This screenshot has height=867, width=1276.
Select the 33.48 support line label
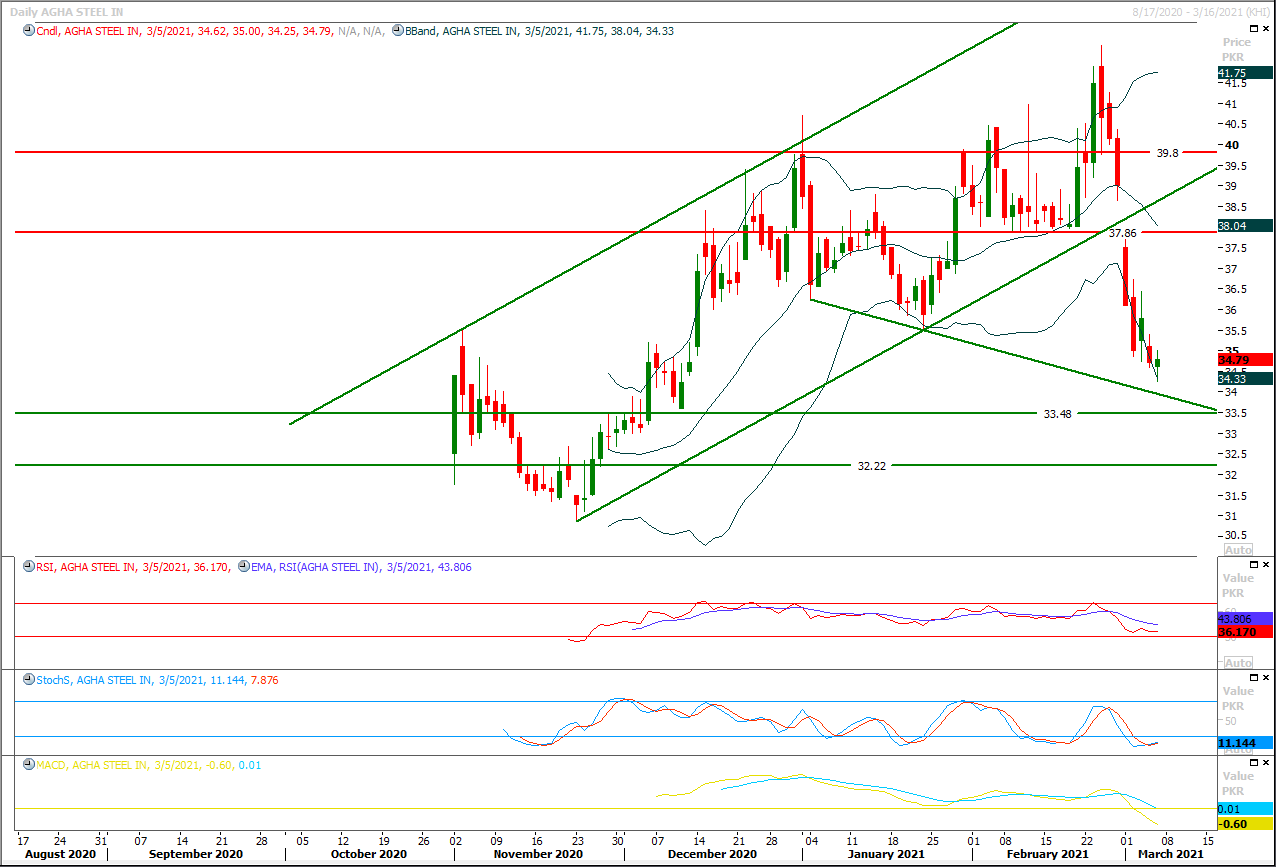(x=1057, y=413)
